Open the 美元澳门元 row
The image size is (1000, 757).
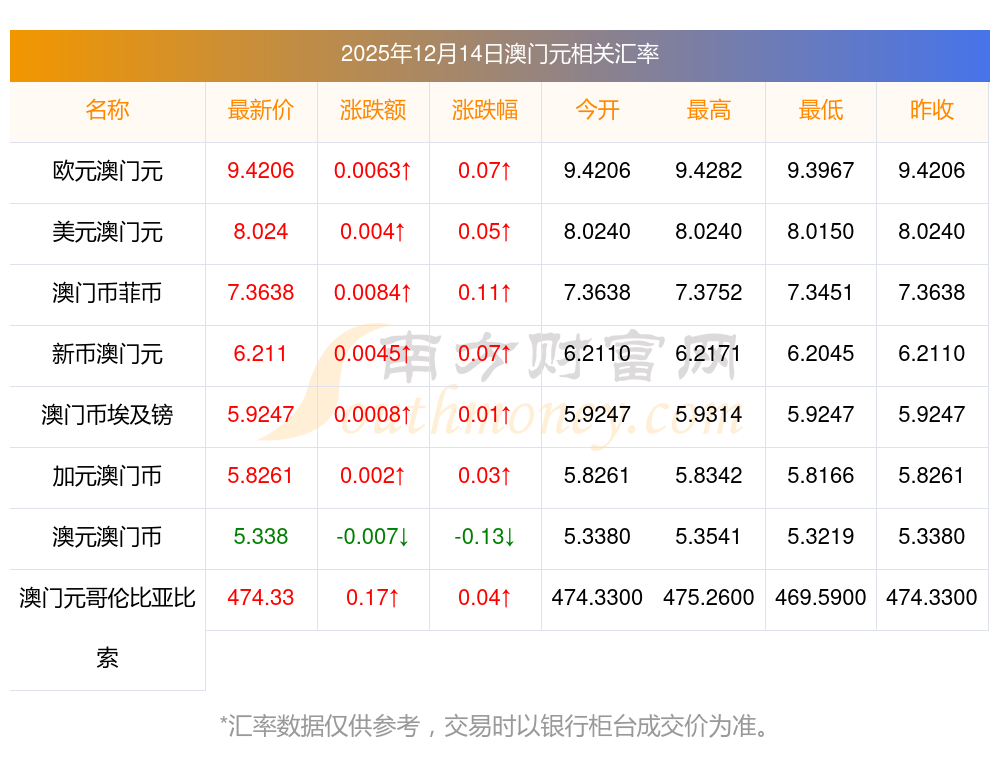tap(107, 232)
